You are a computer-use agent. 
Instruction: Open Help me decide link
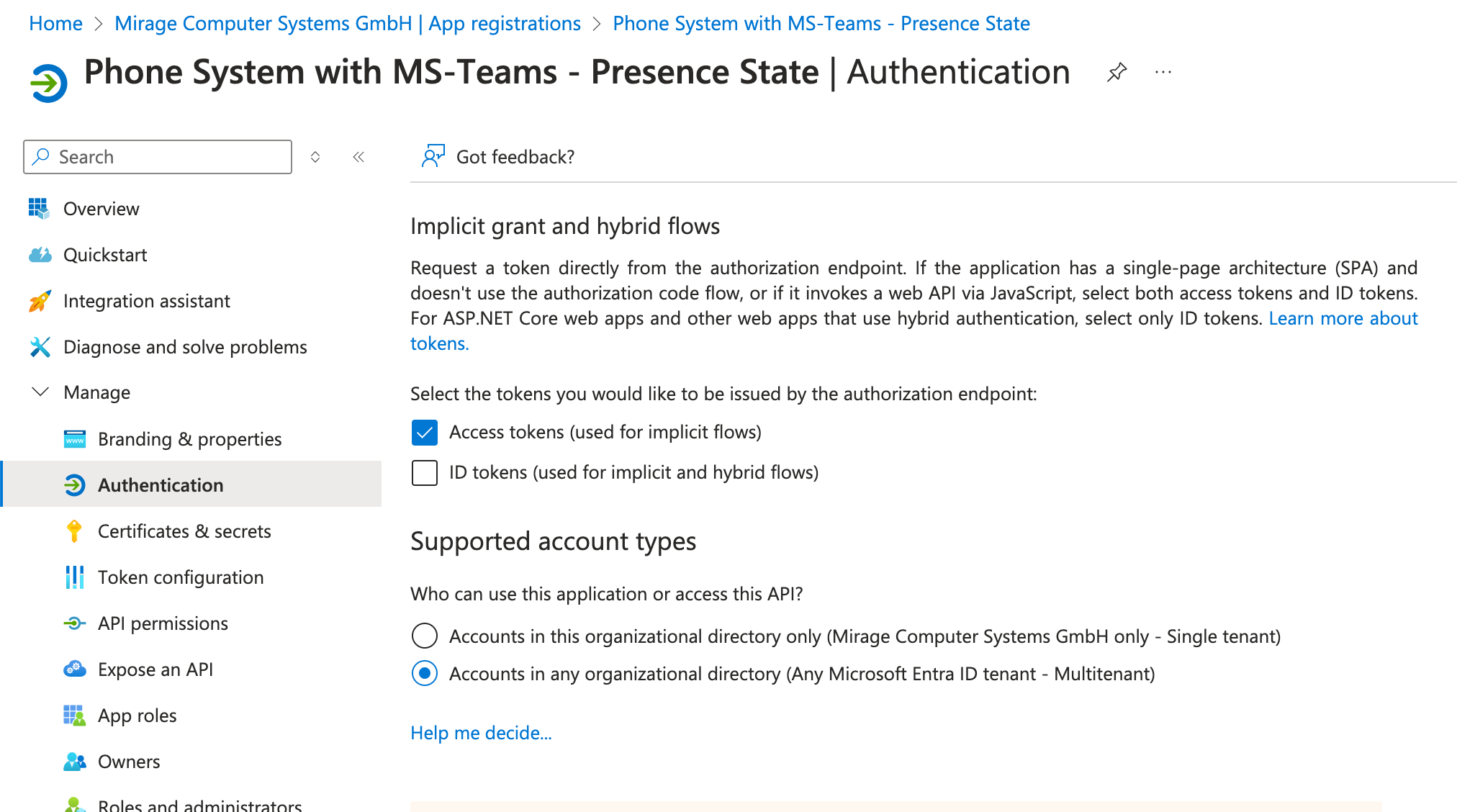click(x=481, y=733)
